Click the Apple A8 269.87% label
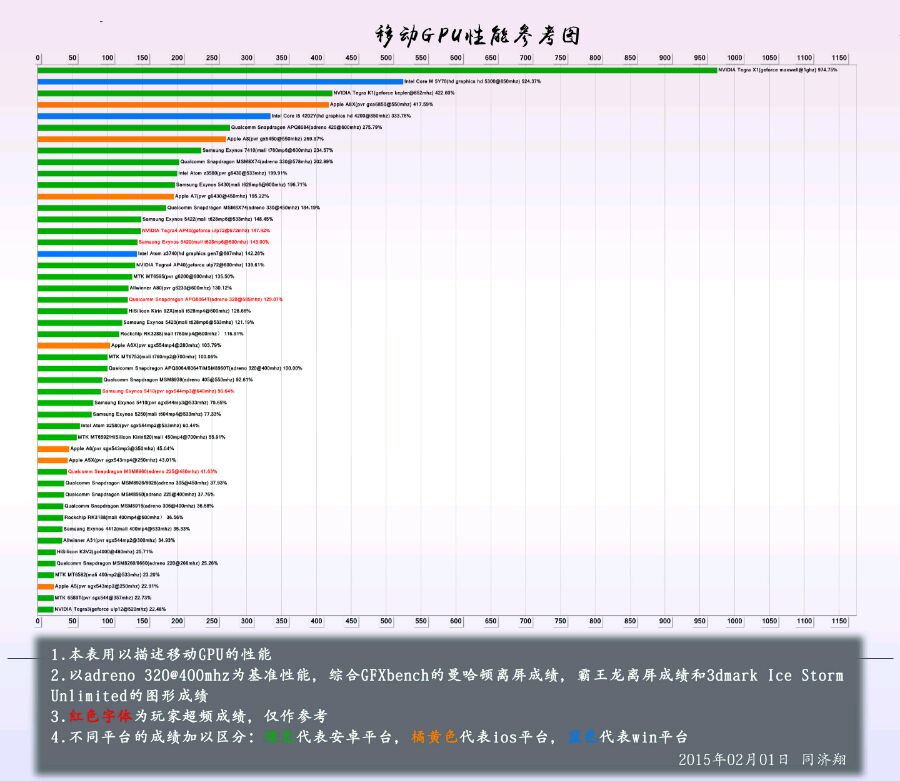Viewport: 900px width, 781px height. (276, 139)
